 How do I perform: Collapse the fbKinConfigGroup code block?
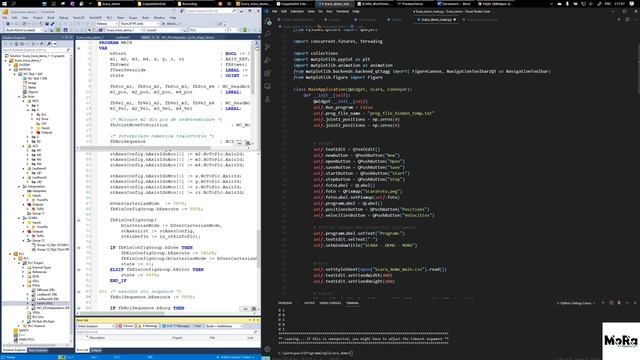pyautogui.click(x=79, y=220)
